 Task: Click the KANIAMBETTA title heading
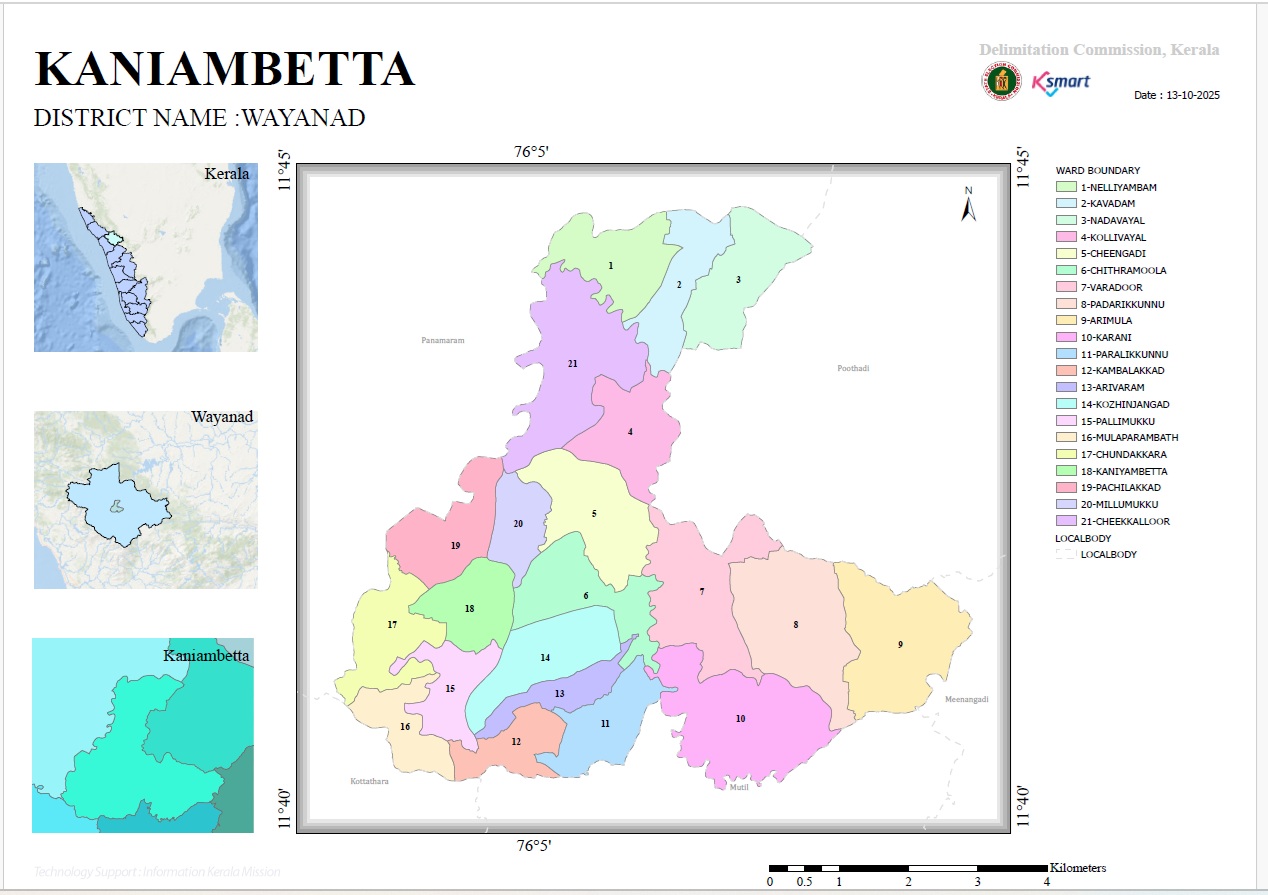point(225,70)
